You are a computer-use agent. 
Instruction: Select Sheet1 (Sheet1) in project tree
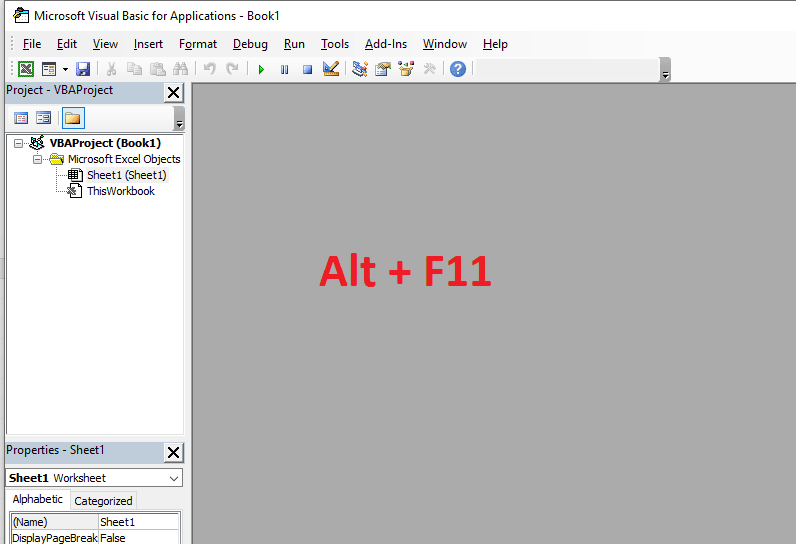[126, 175]
